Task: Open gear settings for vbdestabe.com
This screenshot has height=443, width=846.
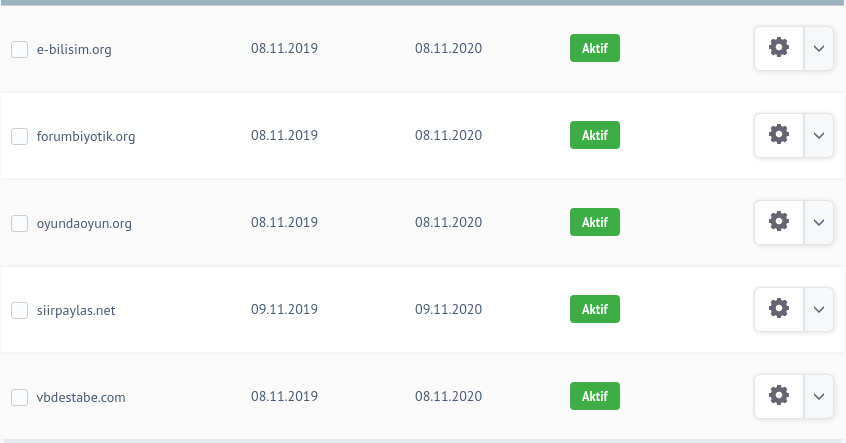Action: (x=779, y=397)
